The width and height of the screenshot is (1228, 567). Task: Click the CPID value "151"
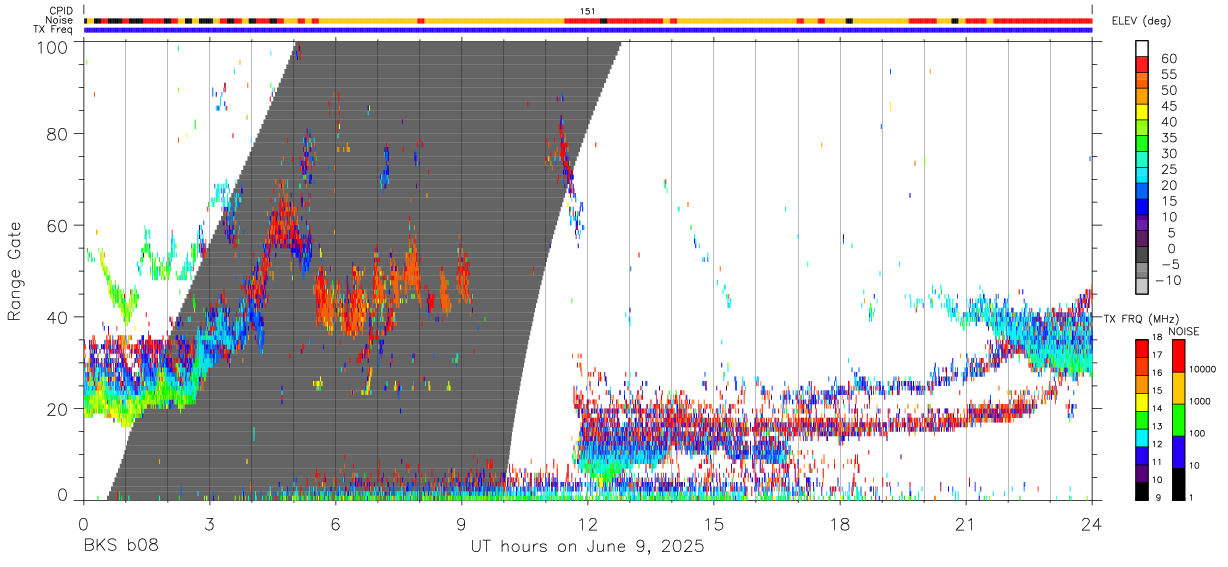588,11
